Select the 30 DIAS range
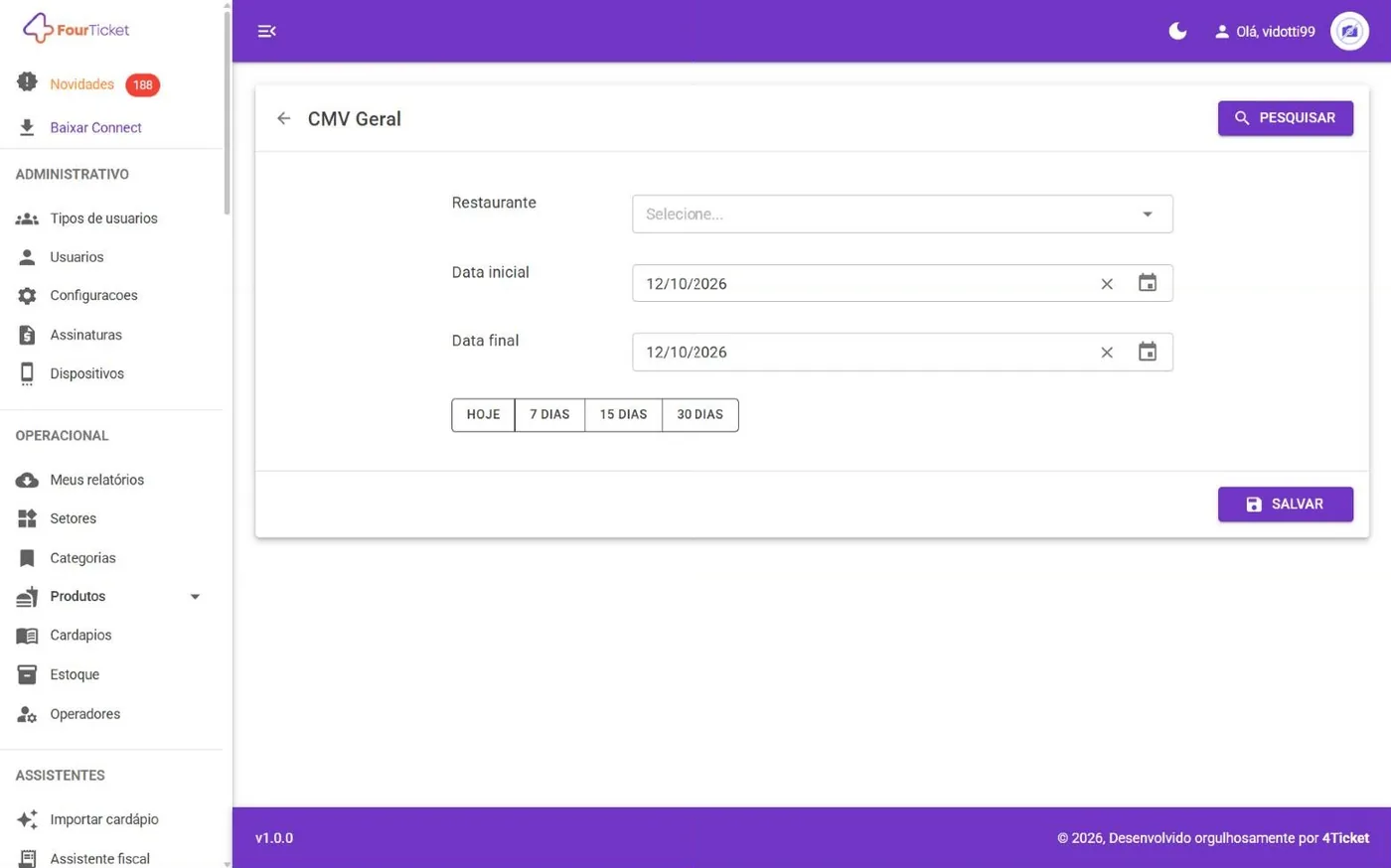The height and width of the screenshot is (868, 1391). coord(700,415)
